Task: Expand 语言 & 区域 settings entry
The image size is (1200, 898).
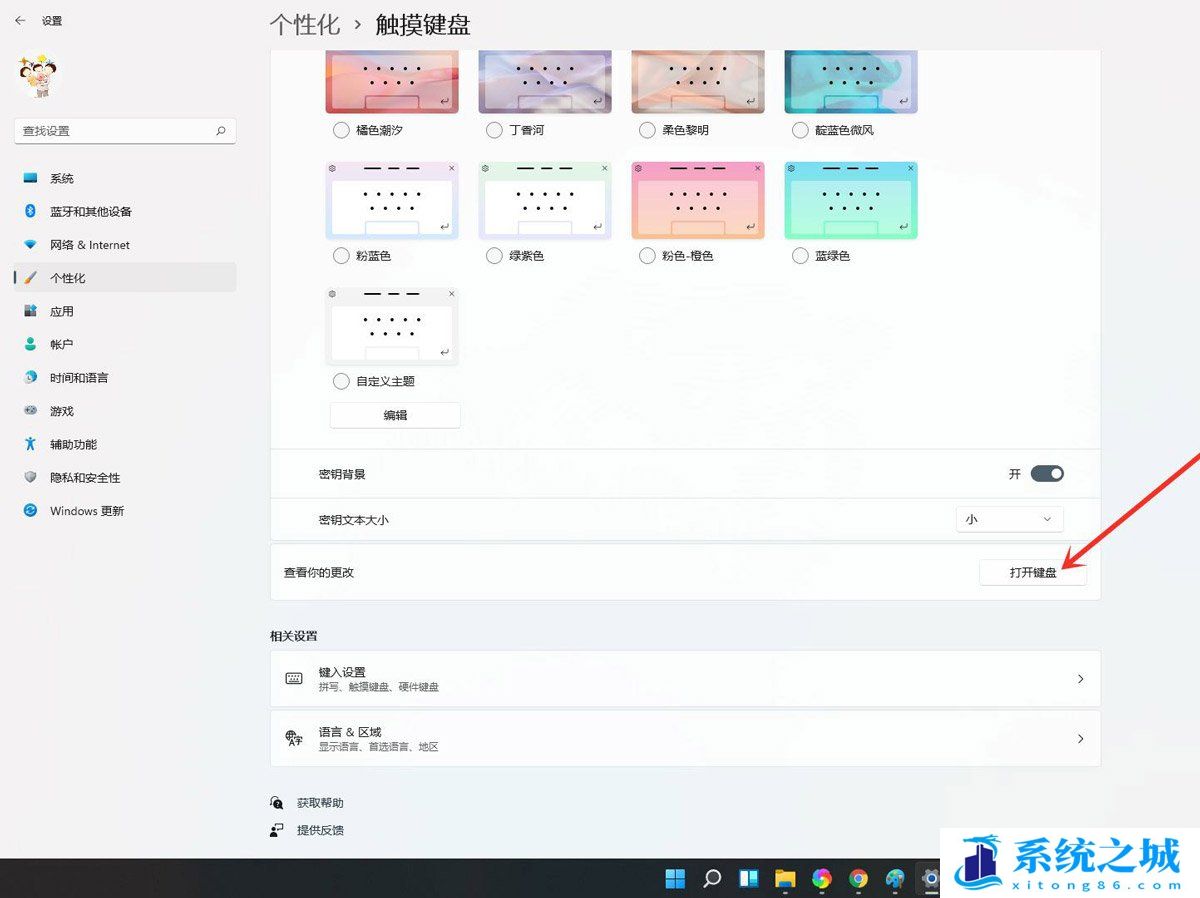Action: click(x=685, y=739)
